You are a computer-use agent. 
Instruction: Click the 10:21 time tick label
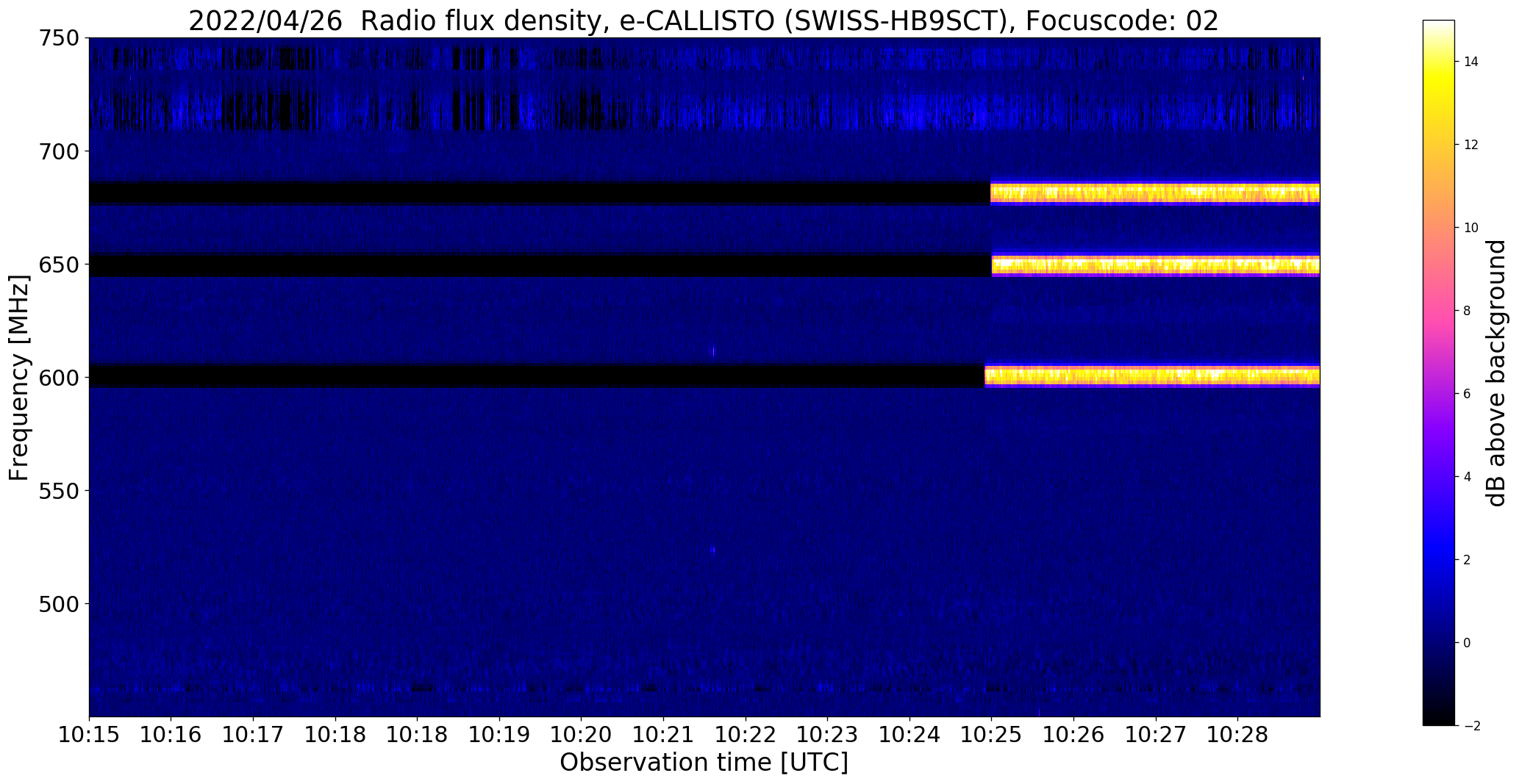(x=663, y=735)
